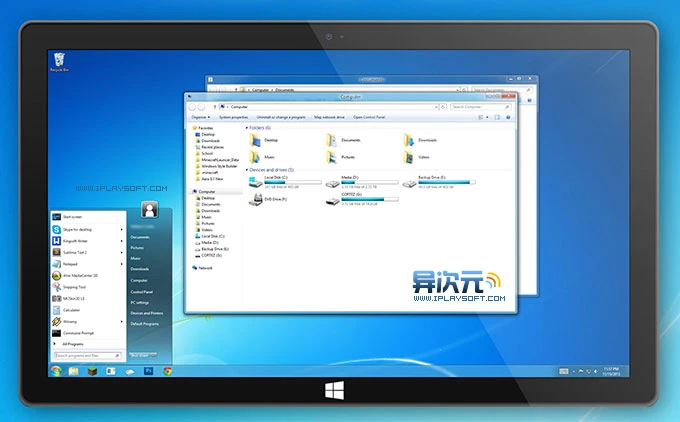Click Open Control Panel in toolbar
Viewport: 680px width, 422px height.
click(x=369, y=117)
